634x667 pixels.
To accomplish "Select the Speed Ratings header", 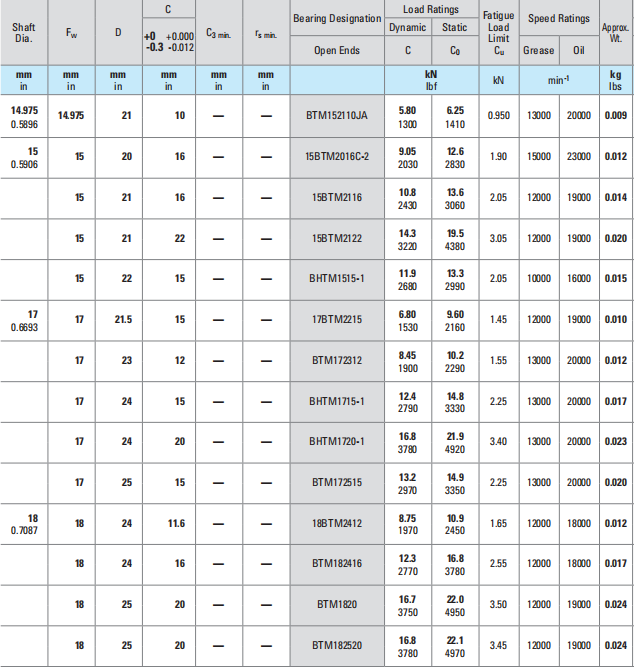I will [x=558, y=19].
